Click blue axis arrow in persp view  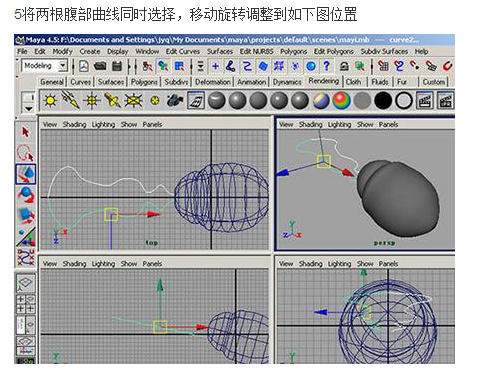pos(283,172)
